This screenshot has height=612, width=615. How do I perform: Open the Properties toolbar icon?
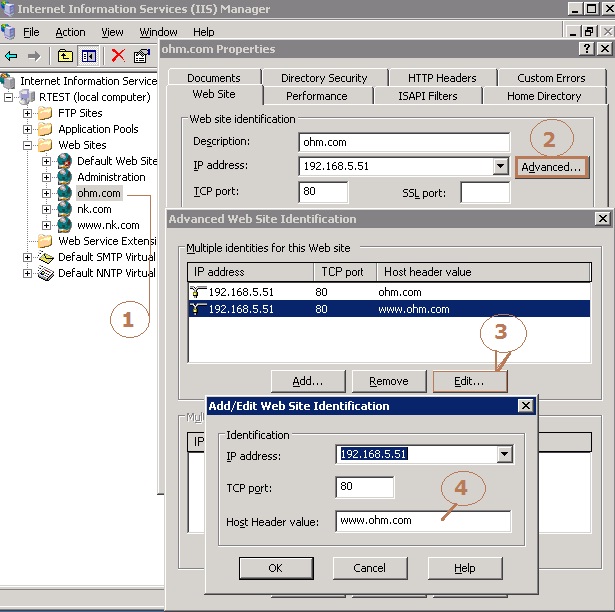click(x=142, y=56)
